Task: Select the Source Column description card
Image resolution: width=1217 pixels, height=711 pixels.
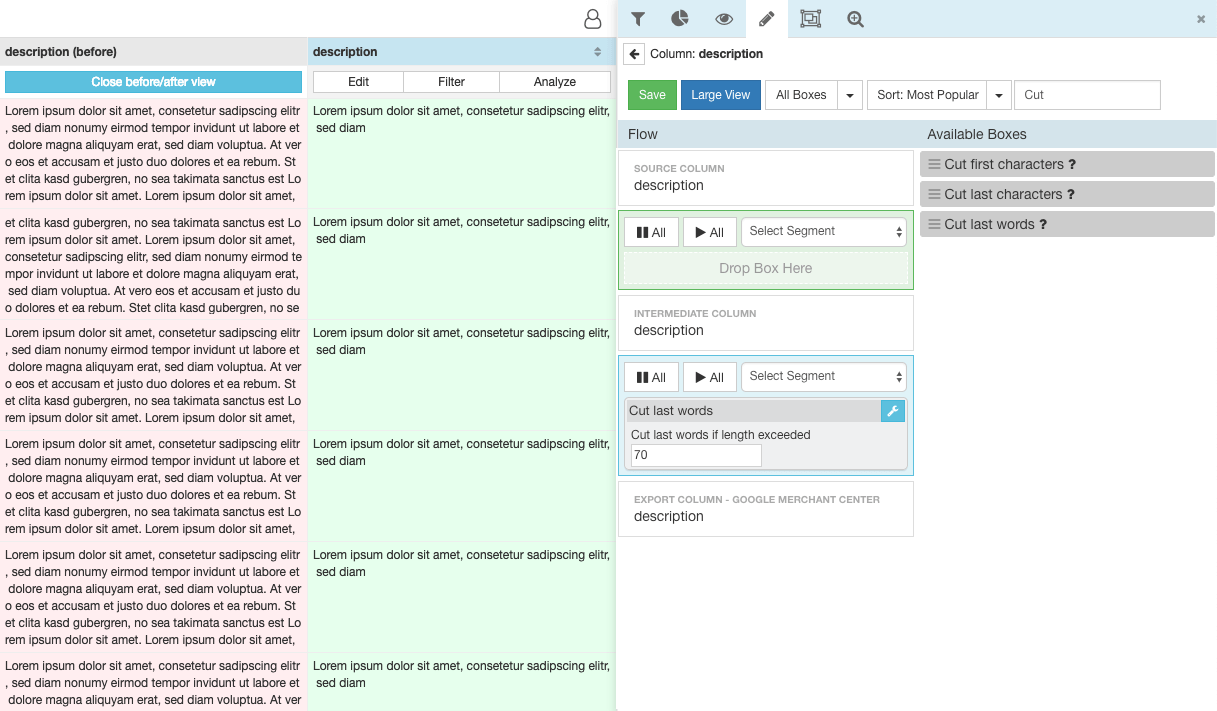Action: click(x=766, y=178)
